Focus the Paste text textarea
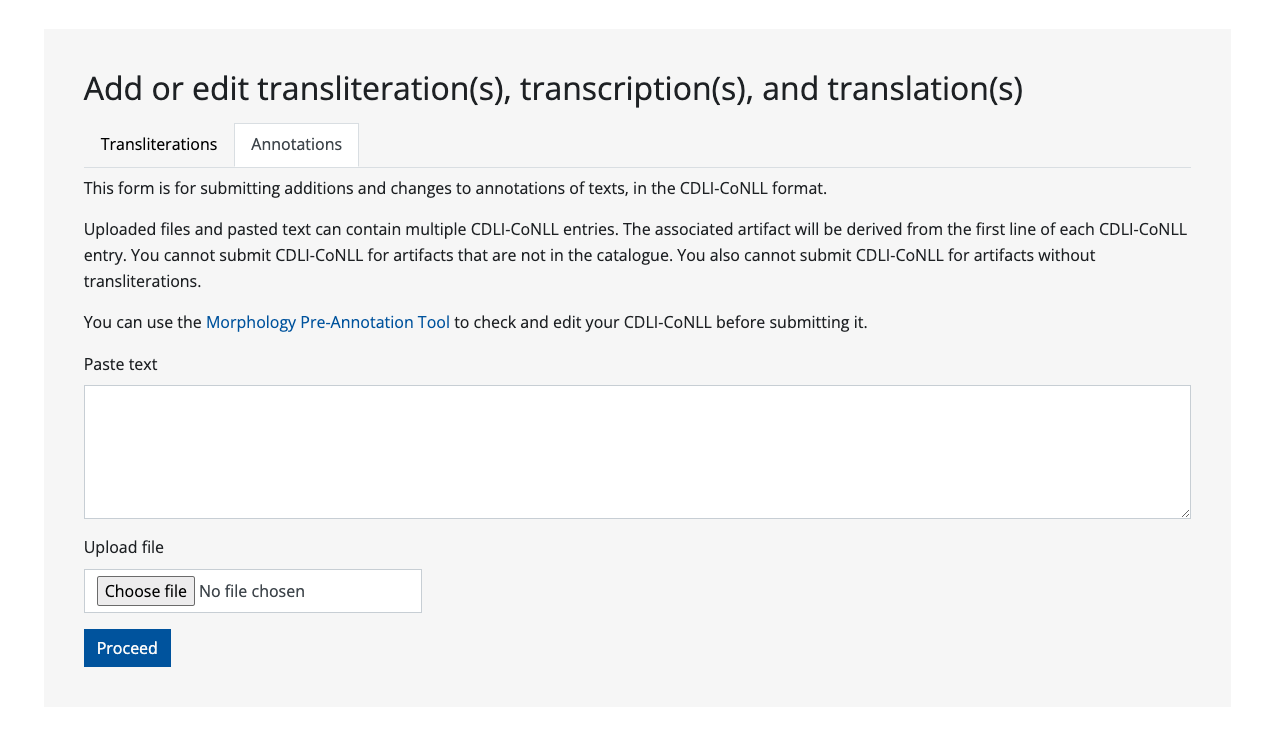1265x733 pixels. tap(636, 451)
